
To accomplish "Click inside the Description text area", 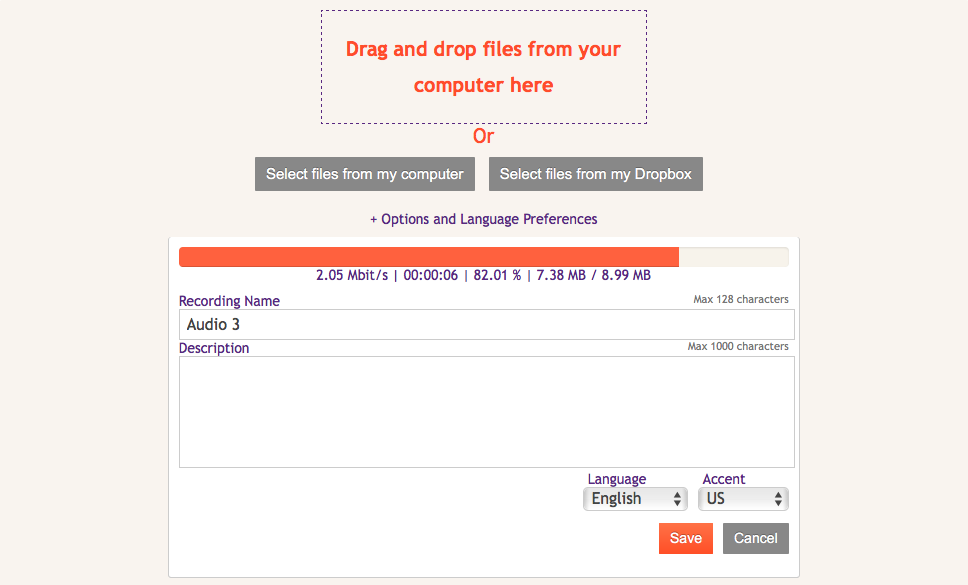I will (x=486, y=412).
